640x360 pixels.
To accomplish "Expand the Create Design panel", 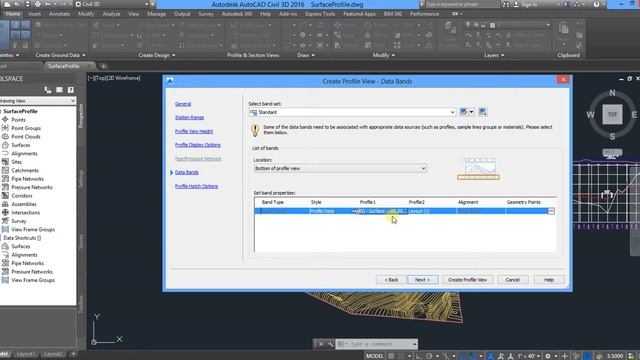I will [x=156, y=55].
